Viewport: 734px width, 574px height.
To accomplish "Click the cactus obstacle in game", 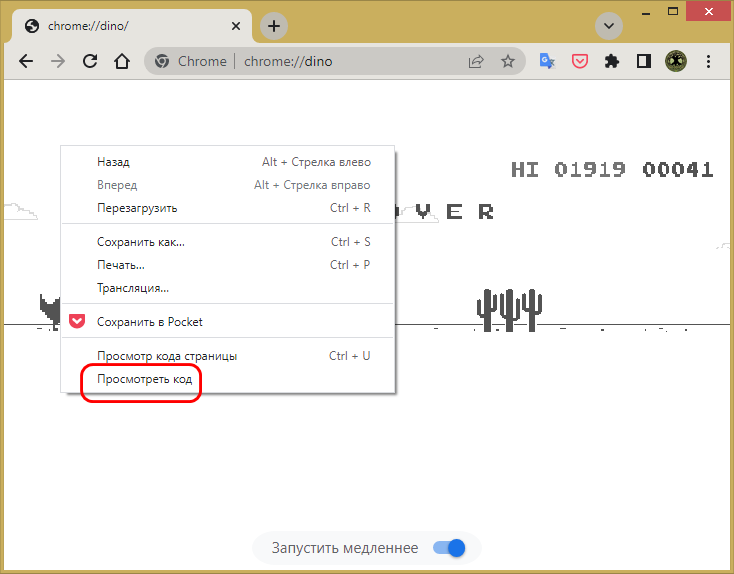I will click(x=509, y=310).
